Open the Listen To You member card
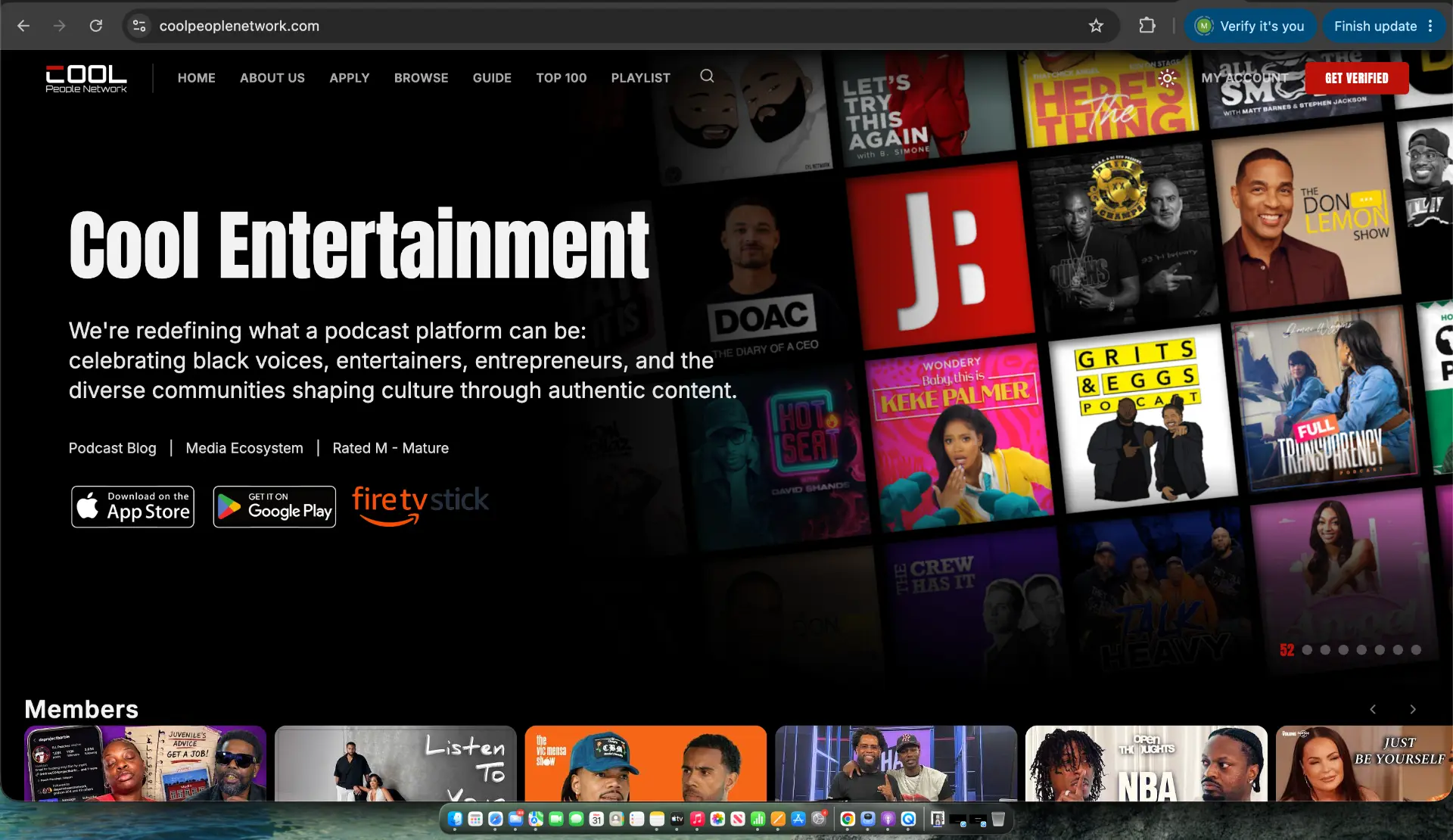Viewport: 1453px width, 840px height. 396,764
